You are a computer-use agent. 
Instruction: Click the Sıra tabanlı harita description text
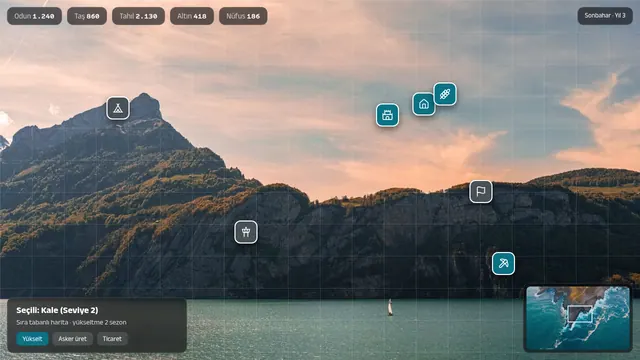tap(71, 322)
